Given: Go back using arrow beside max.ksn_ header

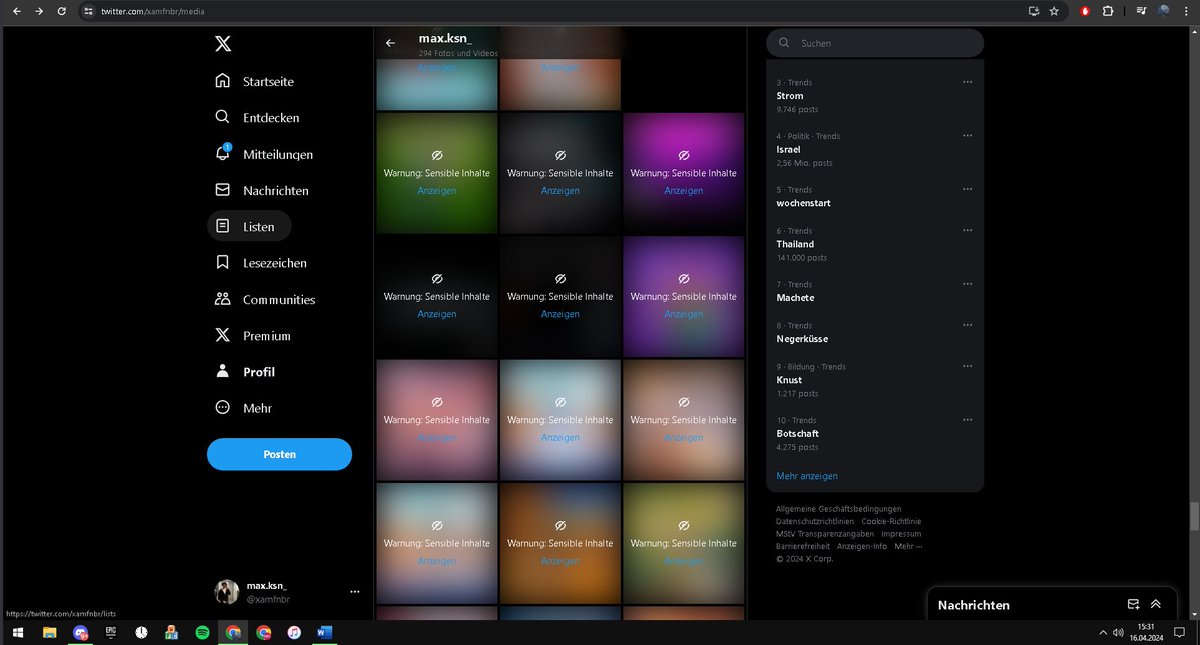Looking at the screenshot, I should click(390, 43).
